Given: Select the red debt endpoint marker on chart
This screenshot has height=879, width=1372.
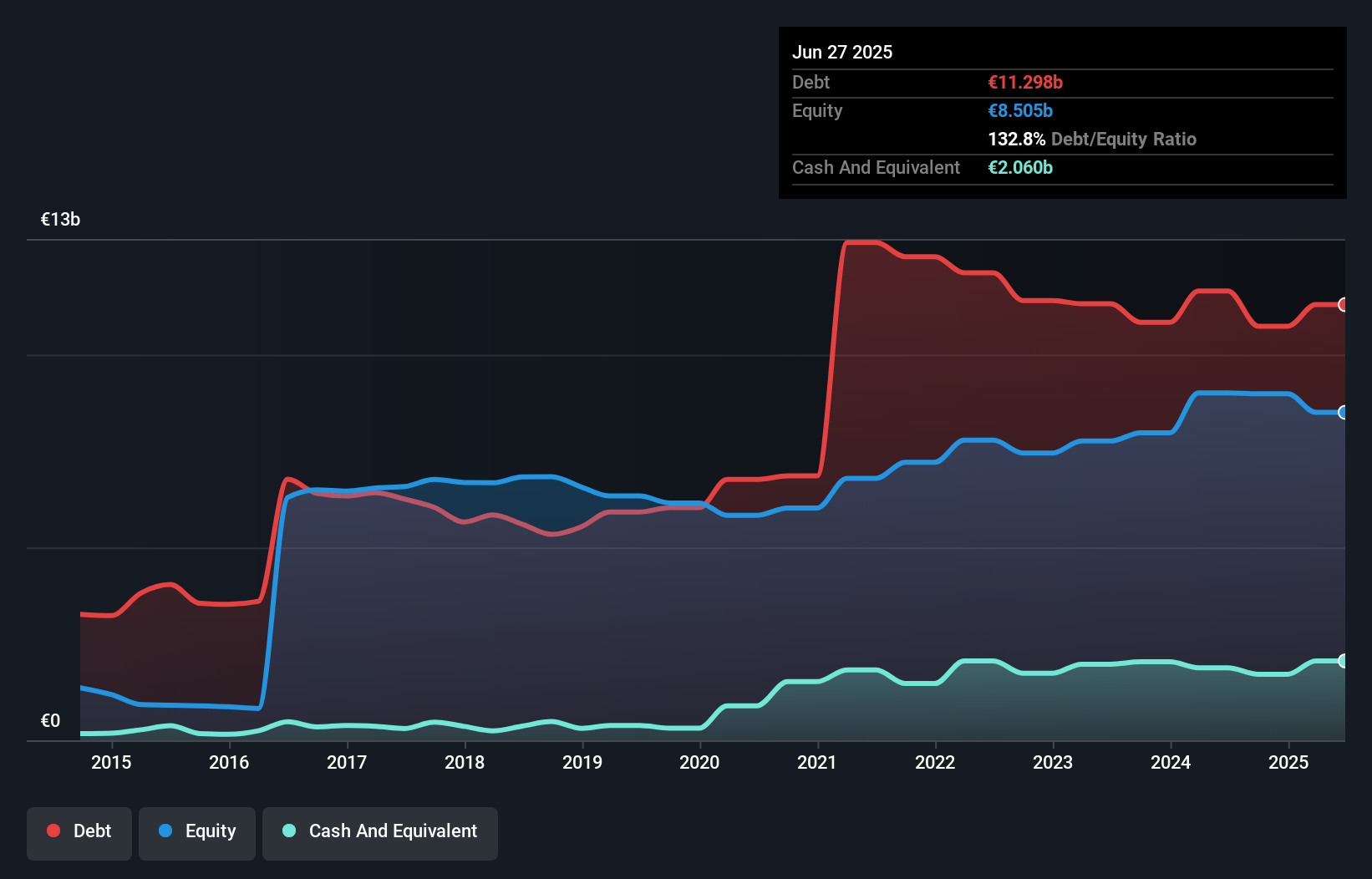Looking at the screenshot, I should (1342, 304).
